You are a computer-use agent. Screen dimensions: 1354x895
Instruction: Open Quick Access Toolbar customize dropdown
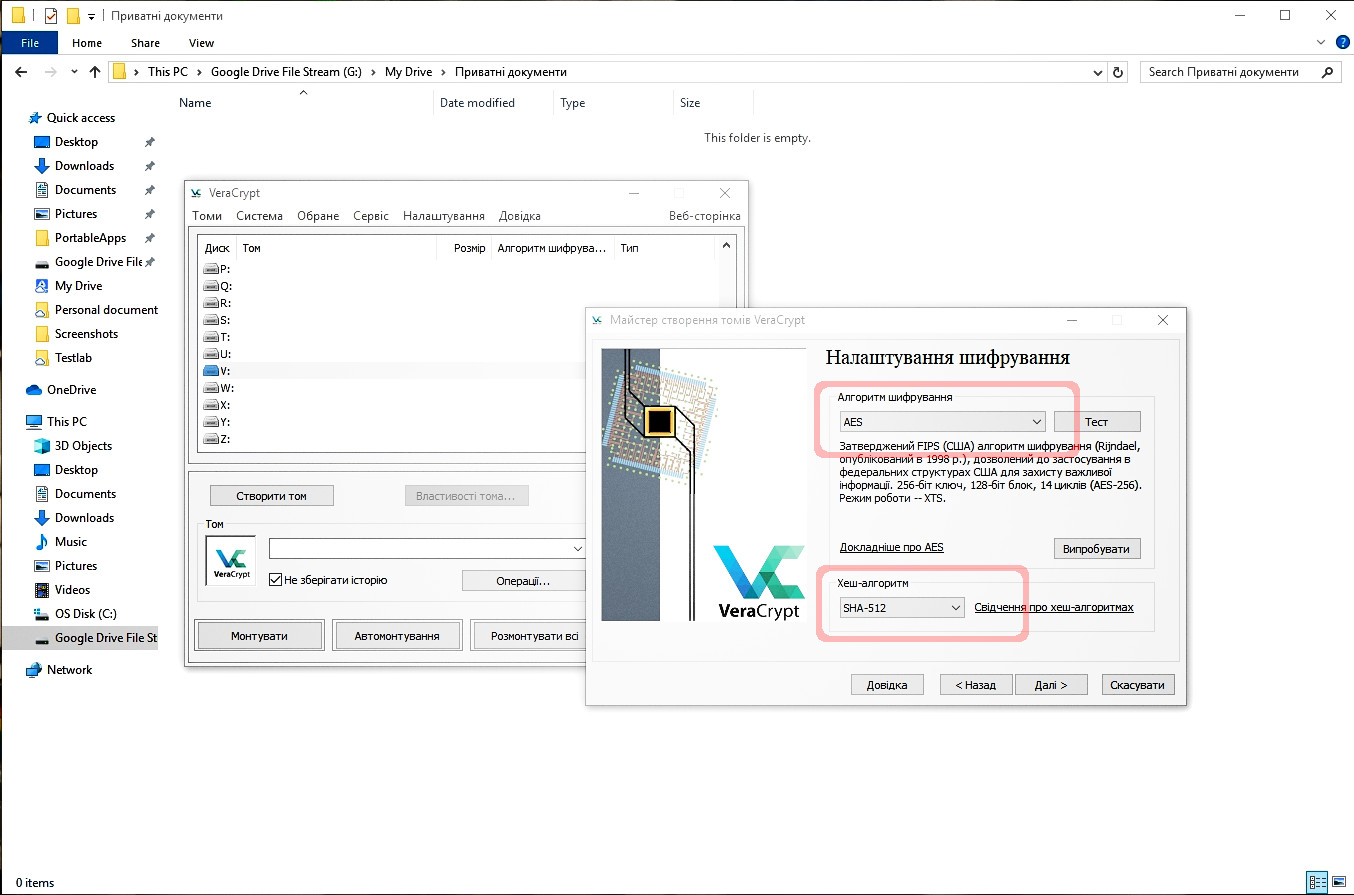tap(91, 16)
